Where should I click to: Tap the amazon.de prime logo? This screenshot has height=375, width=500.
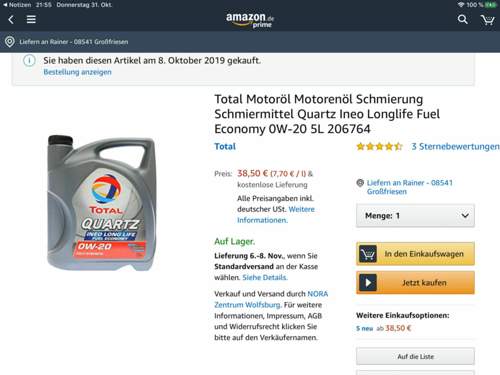tap(250, 20)
